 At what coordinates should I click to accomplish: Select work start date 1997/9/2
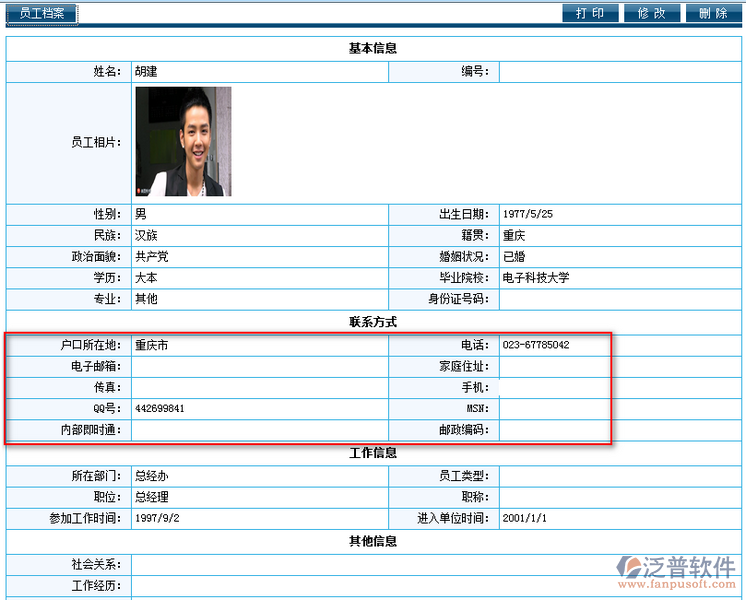coord(157,518)
